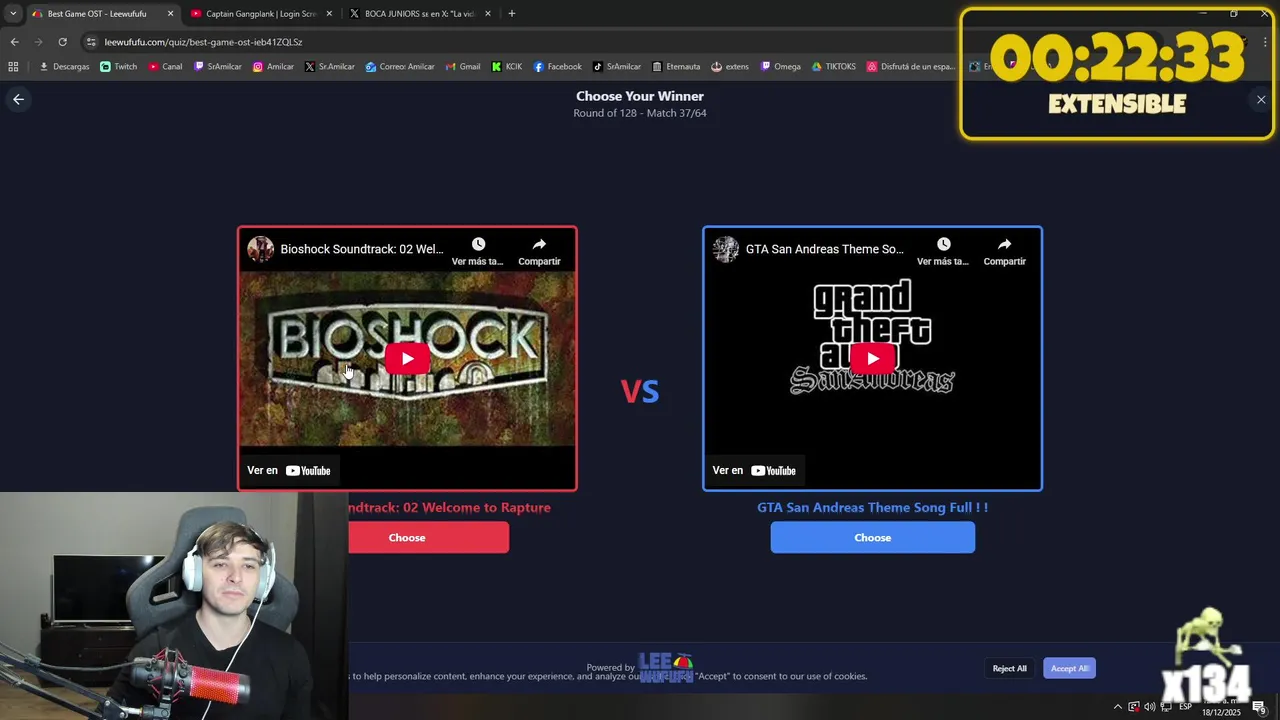Open the Descargas bookmark
Image resolution: width=1280 pixels, height=720 pixels.
pyautogui.click(x=64, y=67)
